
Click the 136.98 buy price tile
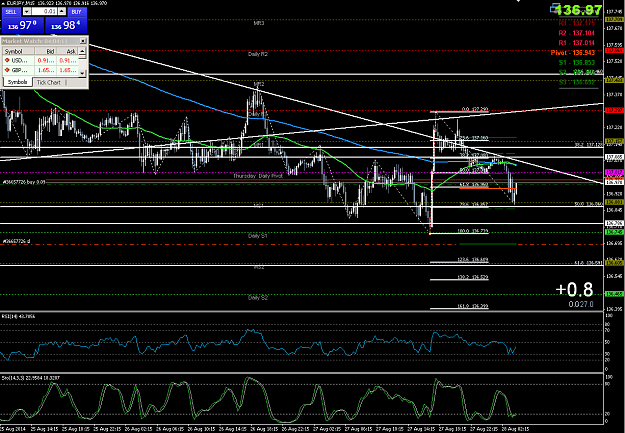tap(65, 25)
